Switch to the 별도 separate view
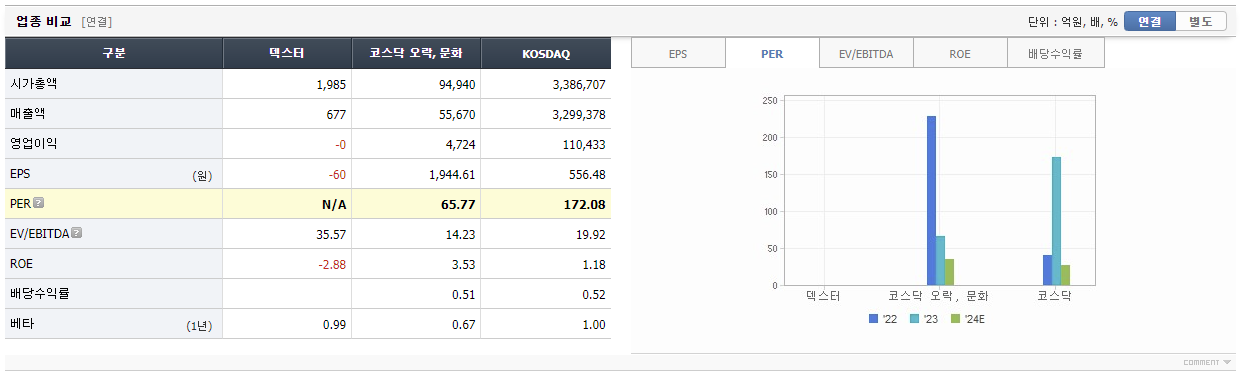1246x381 pixels. pyautogui.click(x=1201, y=21)
